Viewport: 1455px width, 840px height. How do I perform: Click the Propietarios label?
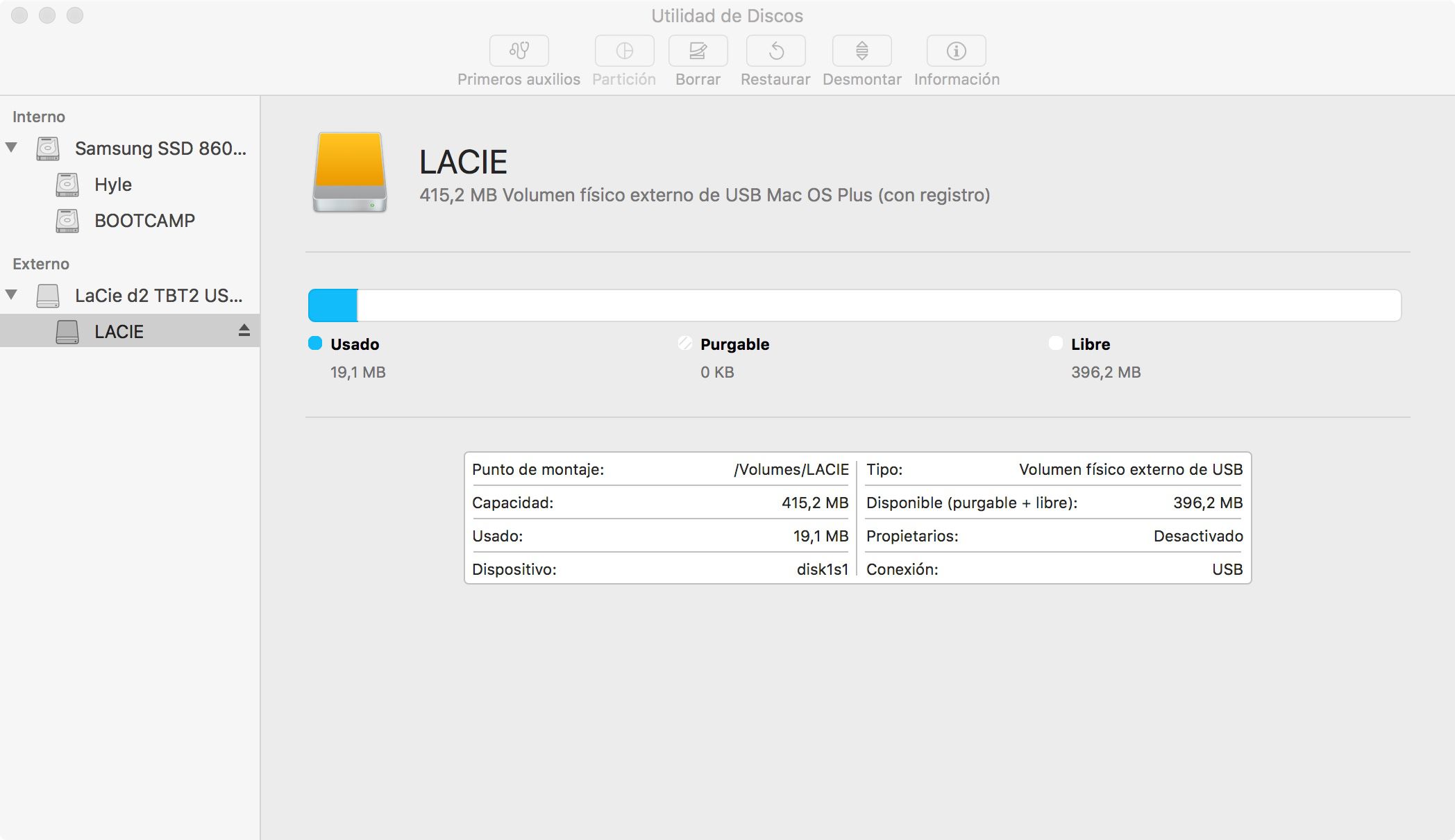[912, 536]
